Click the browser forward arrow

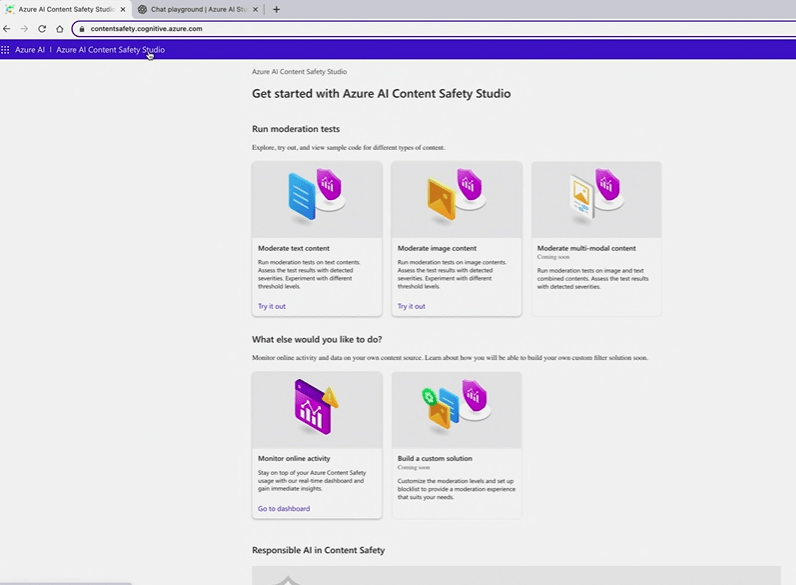24,29
